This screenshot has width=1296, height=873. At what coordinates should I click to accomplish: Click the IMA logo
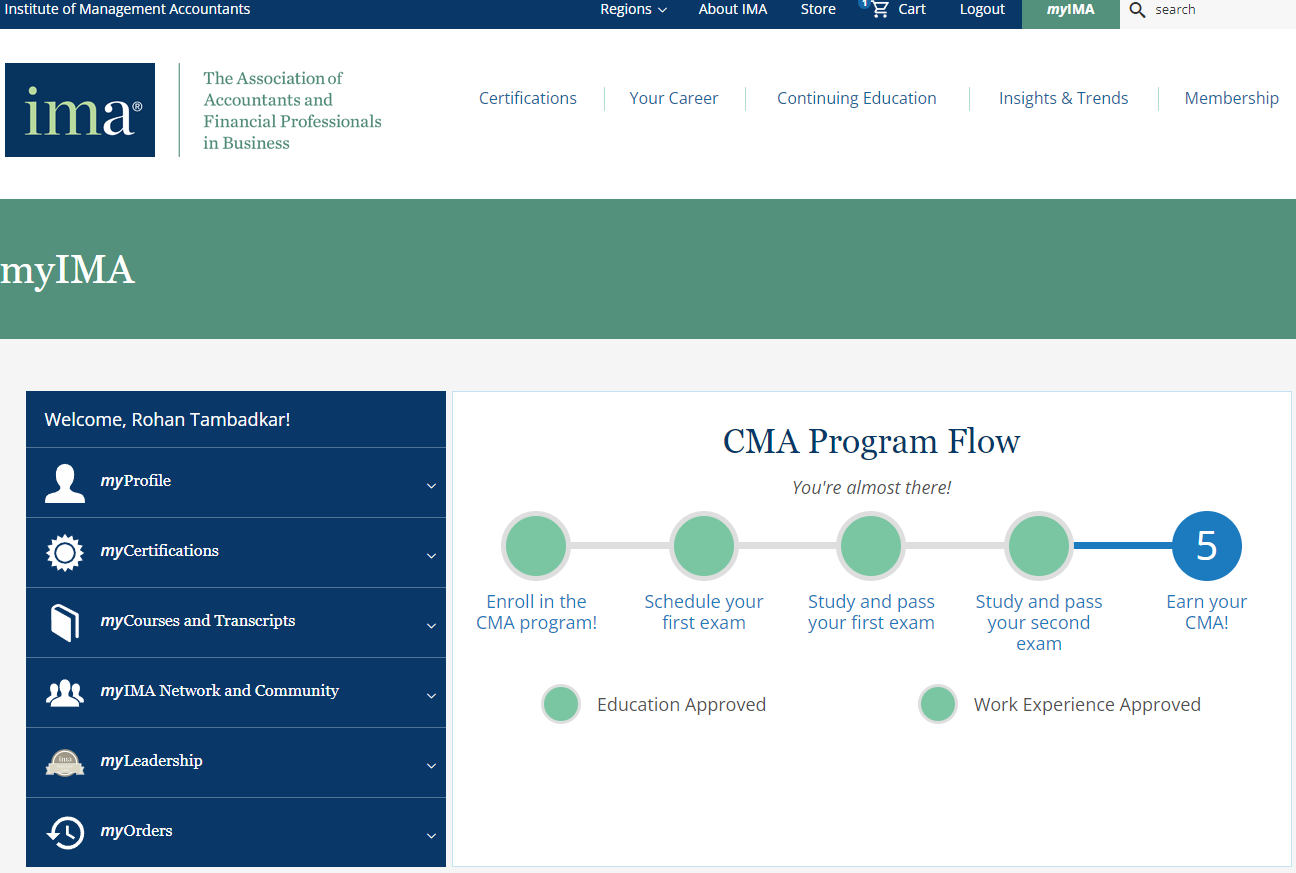80,110
